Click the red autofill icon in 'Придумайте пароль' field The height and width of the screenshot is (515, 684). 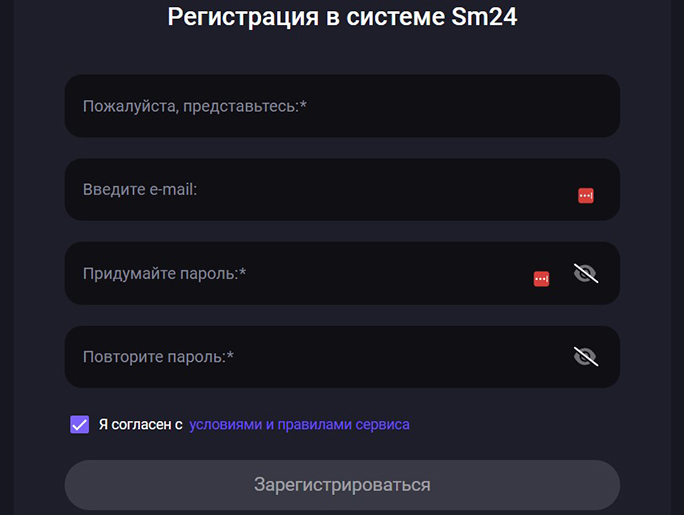[x=541, y=279]
